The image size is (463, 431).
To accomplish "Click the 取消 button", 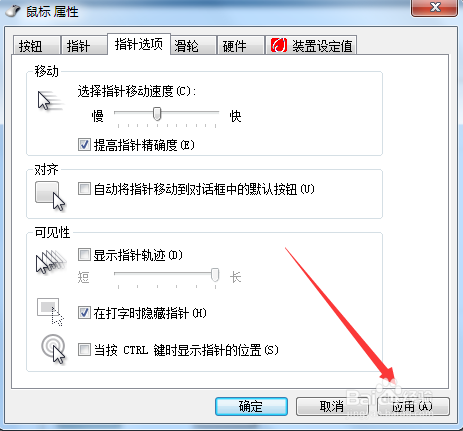I will (x=332, y=406).
